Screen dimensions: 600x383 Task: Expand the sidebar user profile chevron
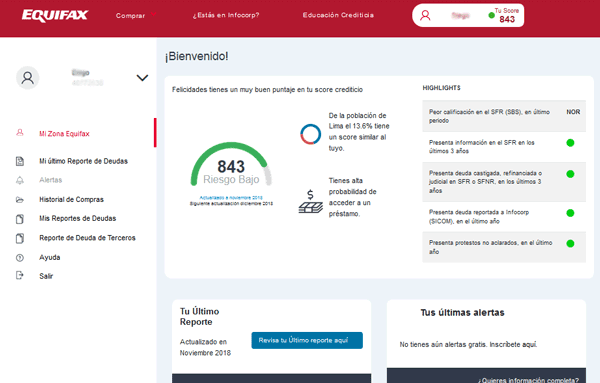142,78
